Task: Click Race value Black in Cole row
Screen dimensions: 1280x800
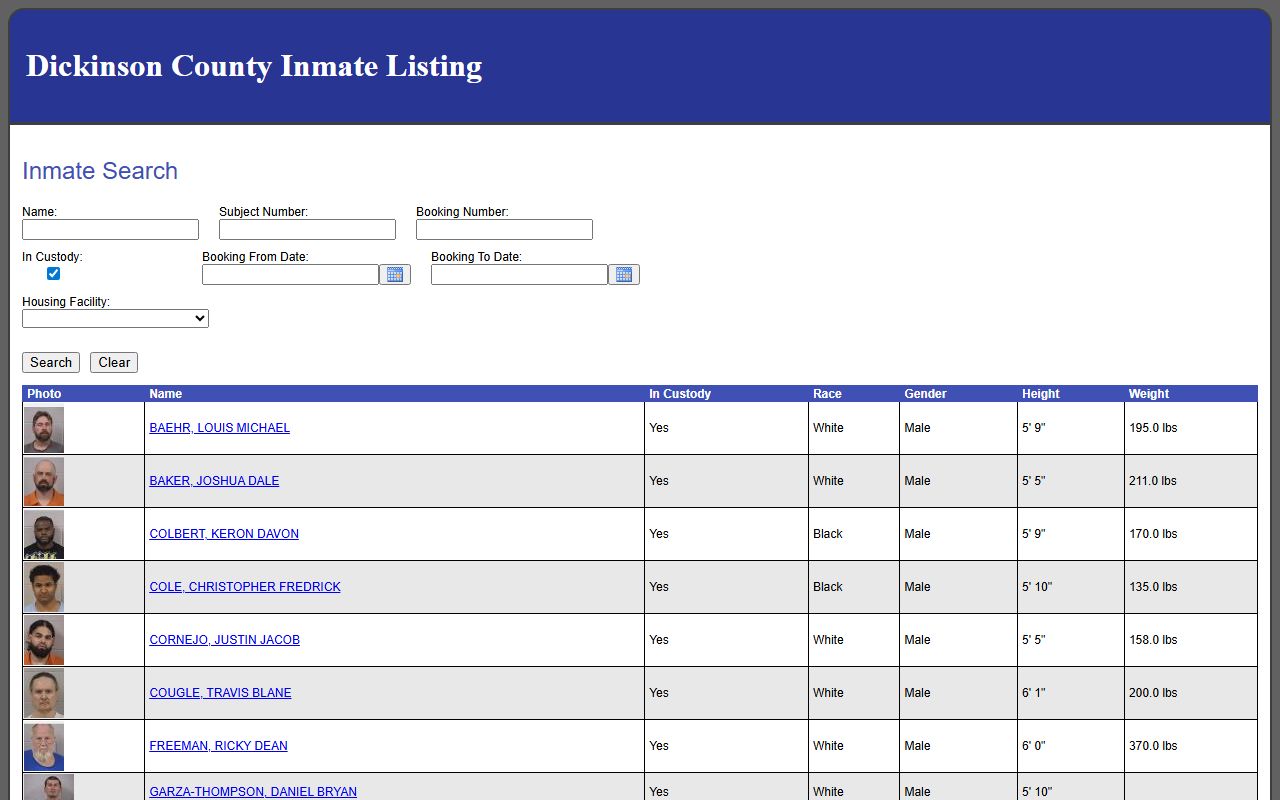Action: click(828, 587)
